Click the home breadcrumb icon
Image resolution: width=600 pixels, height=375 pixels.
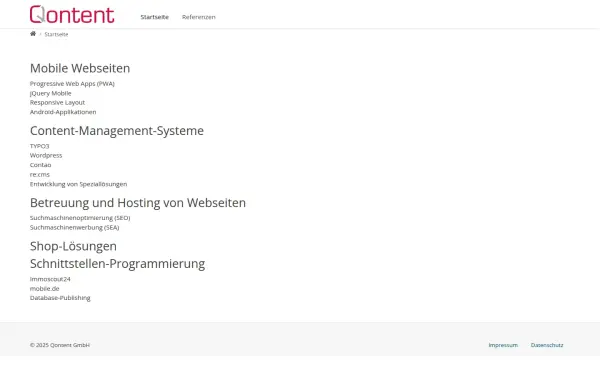tap(33, 34)
